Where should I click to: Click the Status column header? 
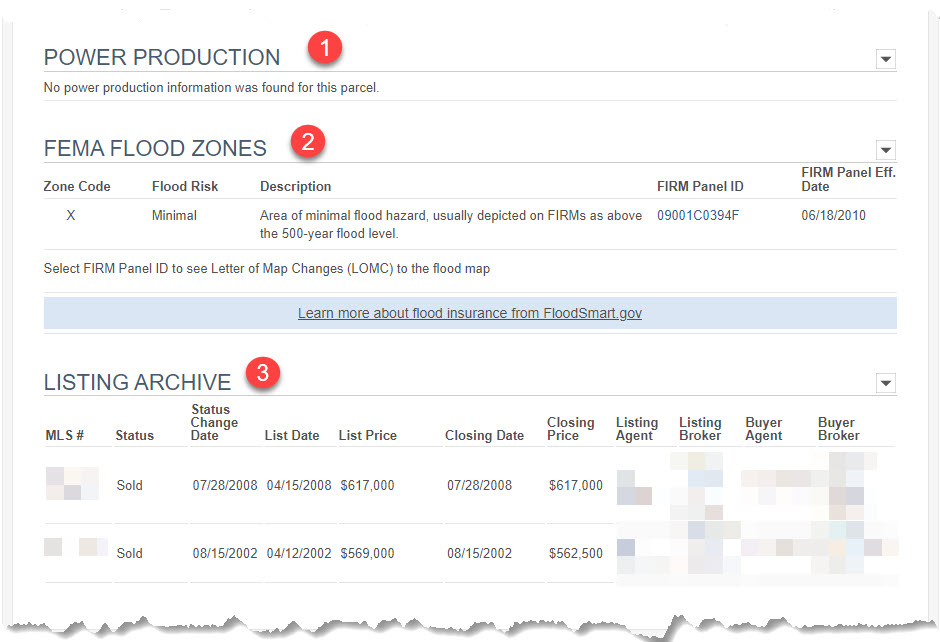coord(134,435)
